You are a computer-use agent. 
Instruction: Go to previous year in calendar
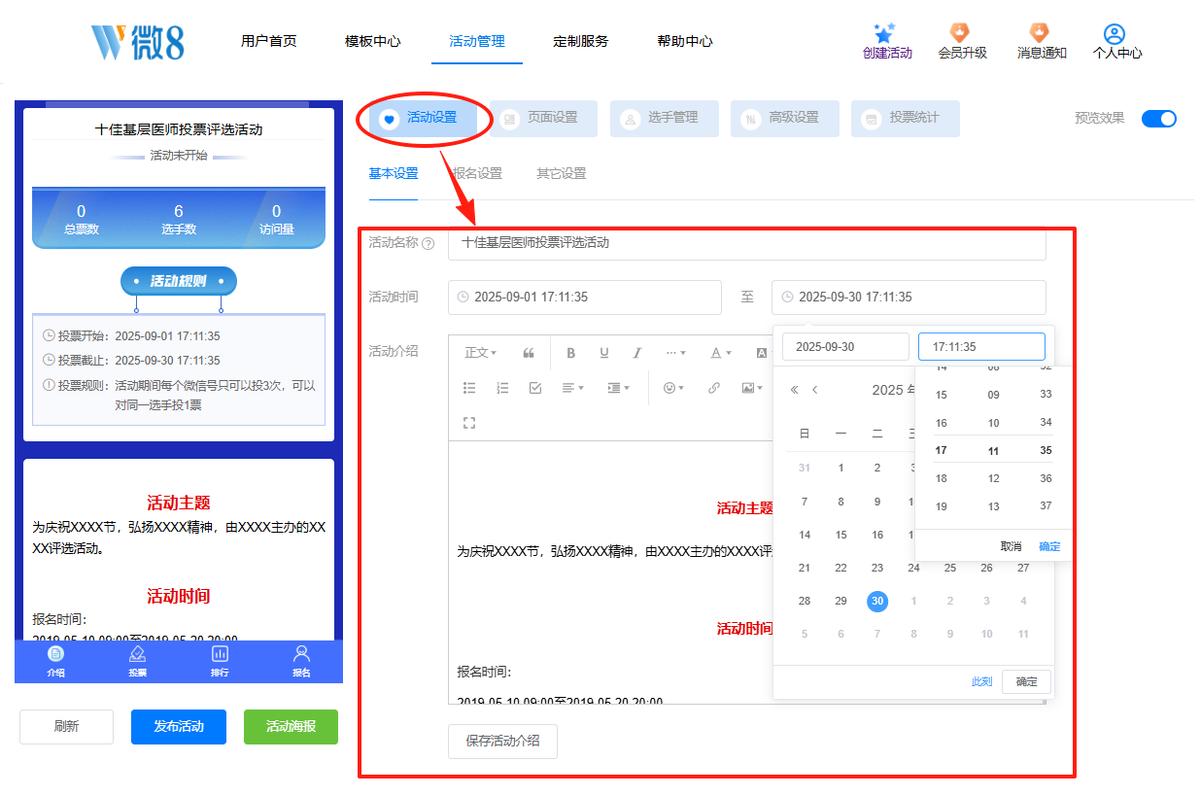795,390
